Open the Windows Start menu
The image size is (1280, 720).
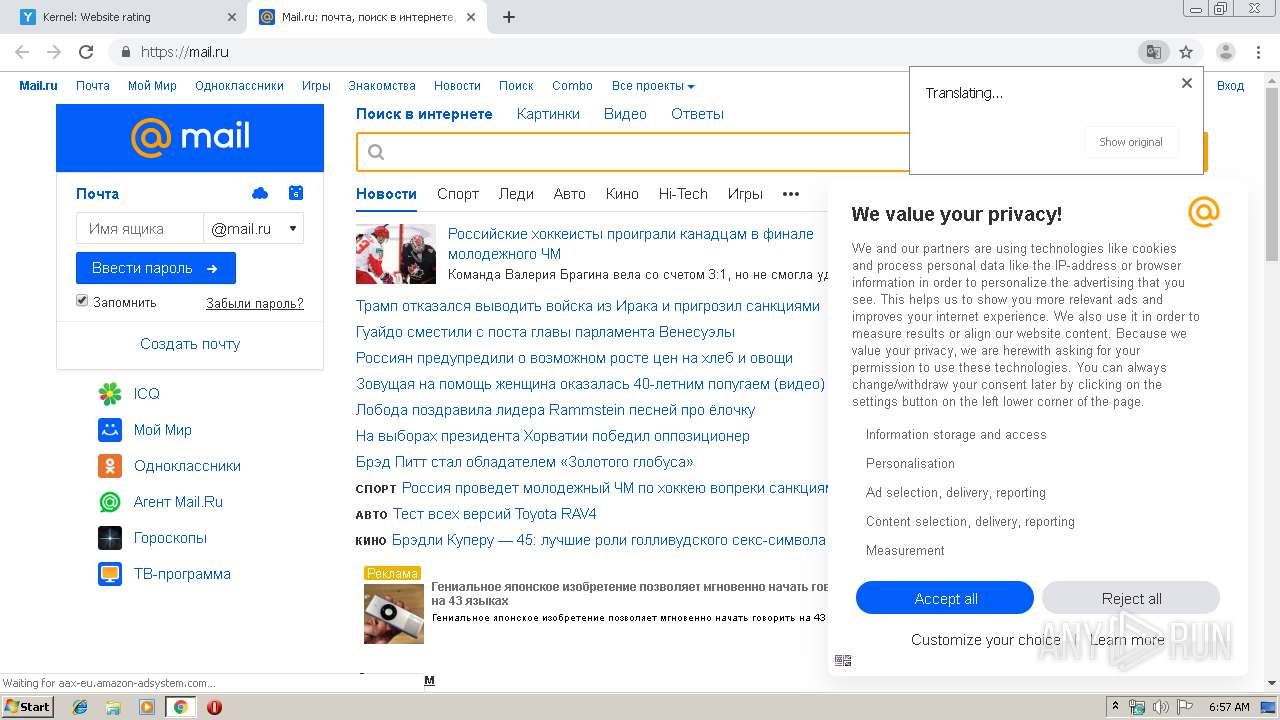coord(27,706)
